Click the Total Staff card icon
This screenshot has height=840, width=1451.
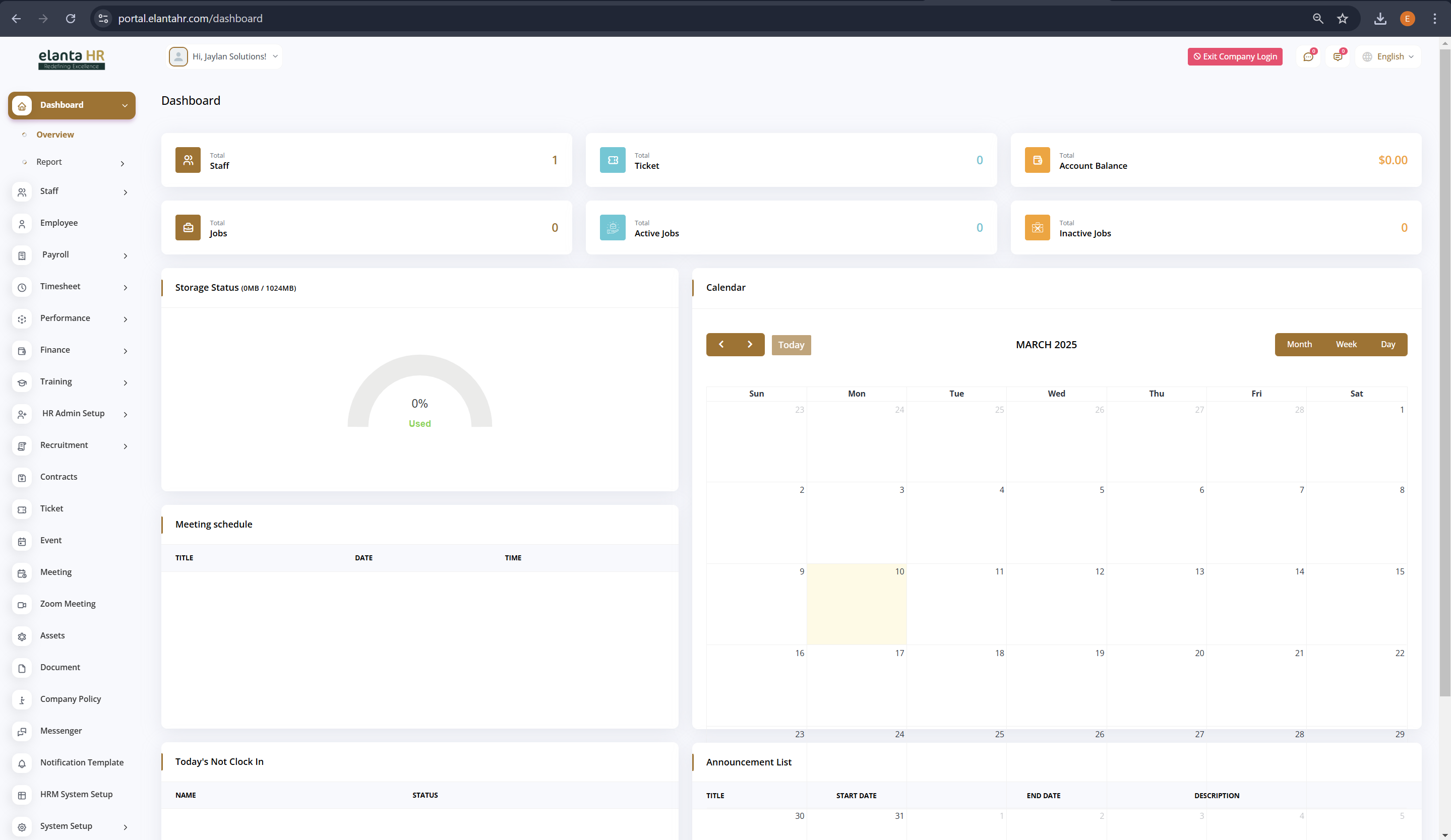tap(188, 160)
